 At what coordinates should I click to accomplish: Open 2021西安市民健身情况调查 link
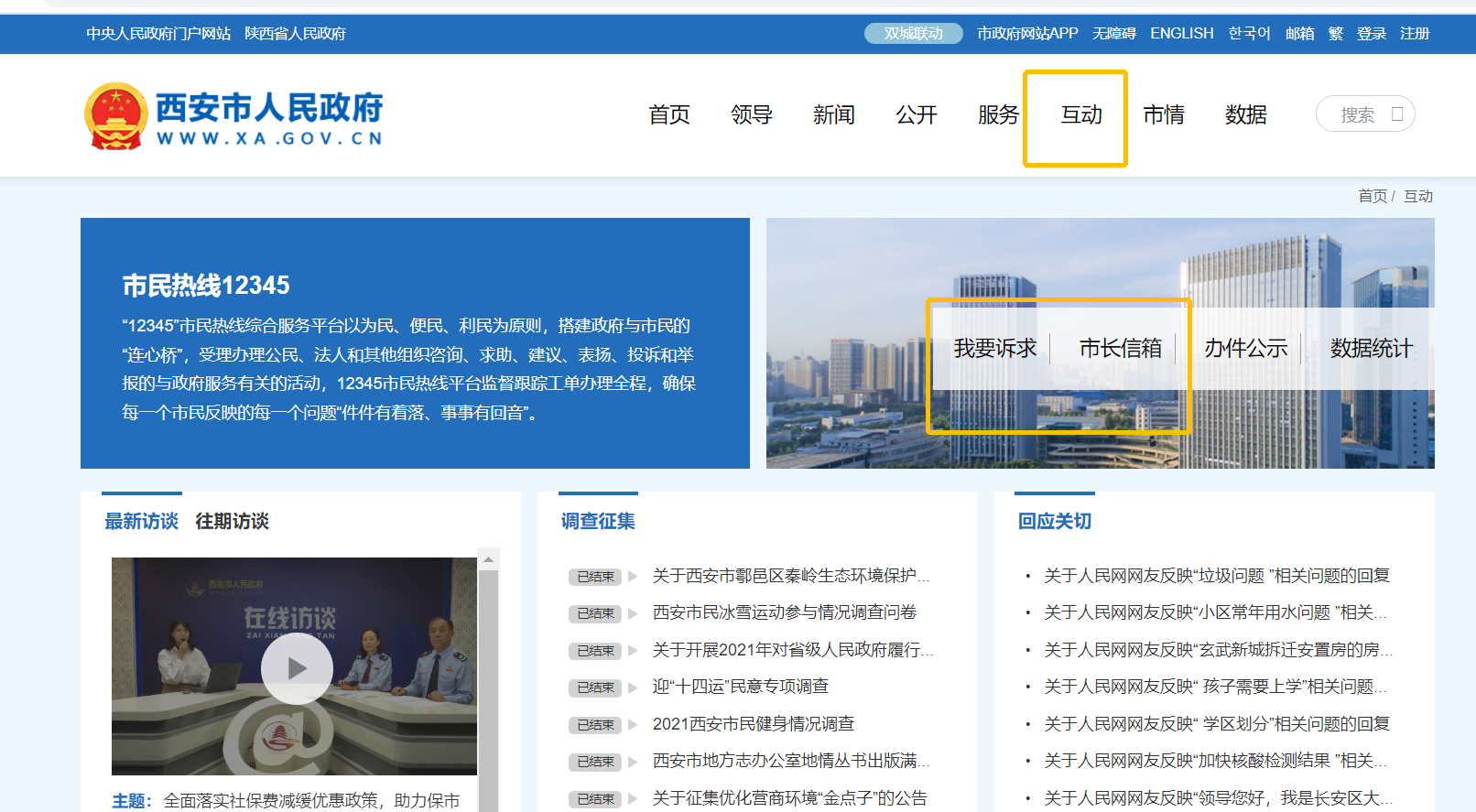point(754,724)
